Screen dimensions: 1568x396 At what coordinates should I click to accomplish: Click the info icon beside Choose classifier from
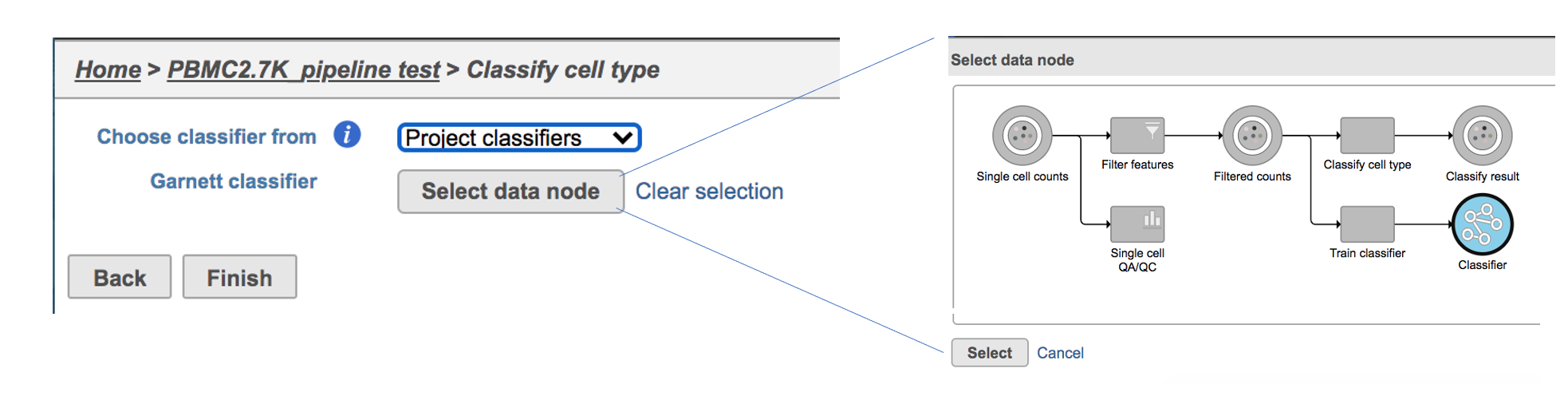[x=347, y=135]
